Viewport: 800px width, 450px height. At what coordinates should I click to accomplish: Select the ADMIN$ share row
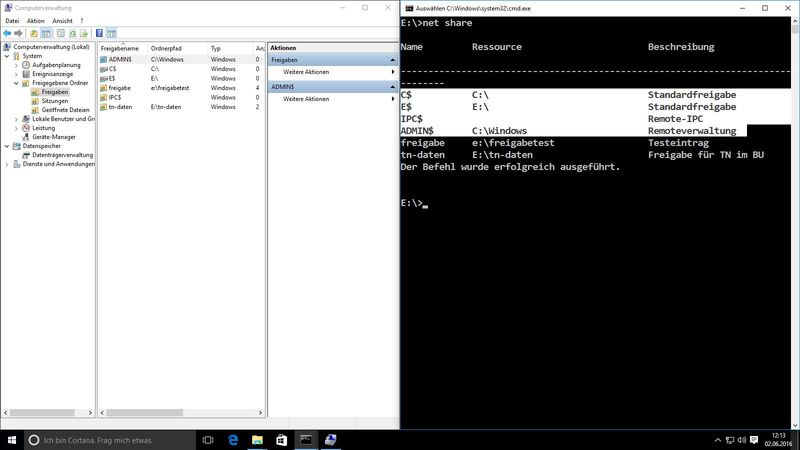coord(120,60)
